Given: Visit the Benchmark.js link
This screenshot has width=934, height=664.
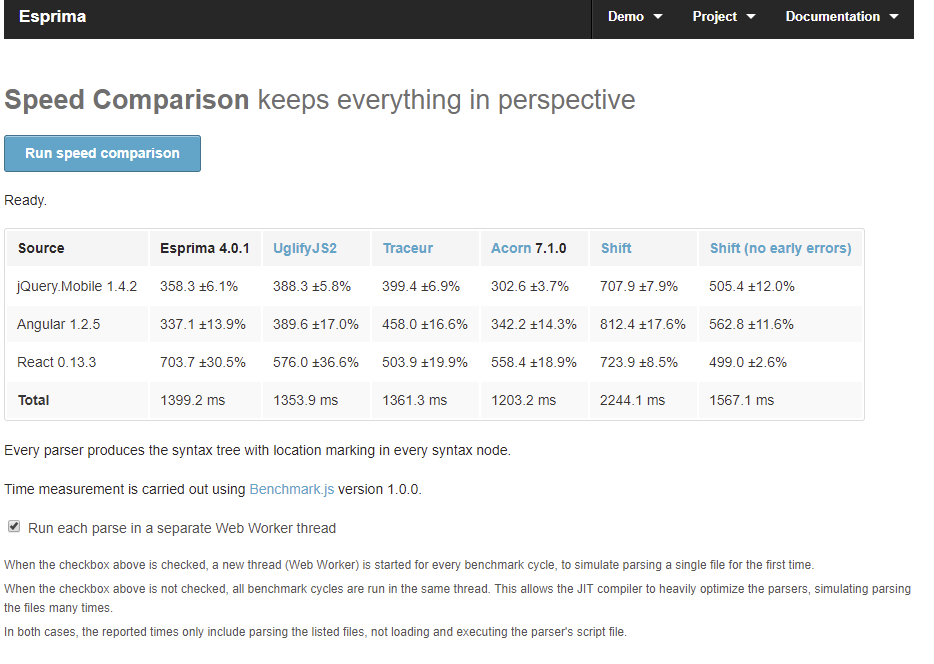Looking at the screenshot, I should (x=291, y=490).
